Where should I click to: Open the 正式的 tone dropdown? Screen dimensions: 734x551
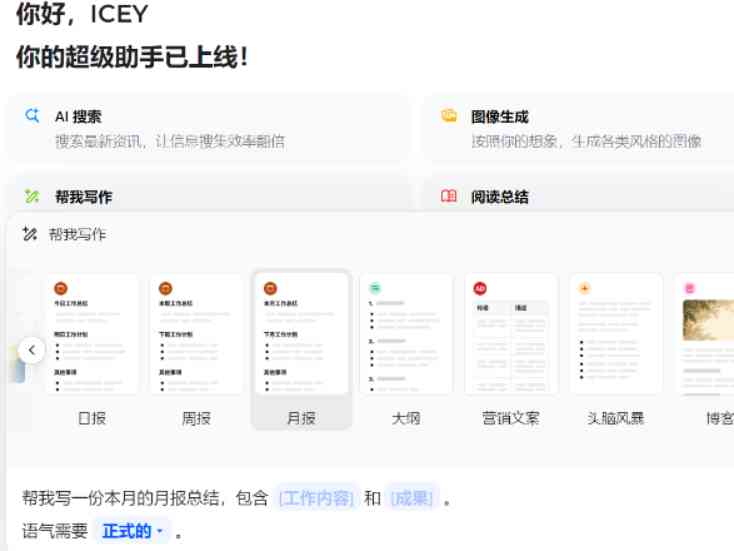[x=133, y=531]
